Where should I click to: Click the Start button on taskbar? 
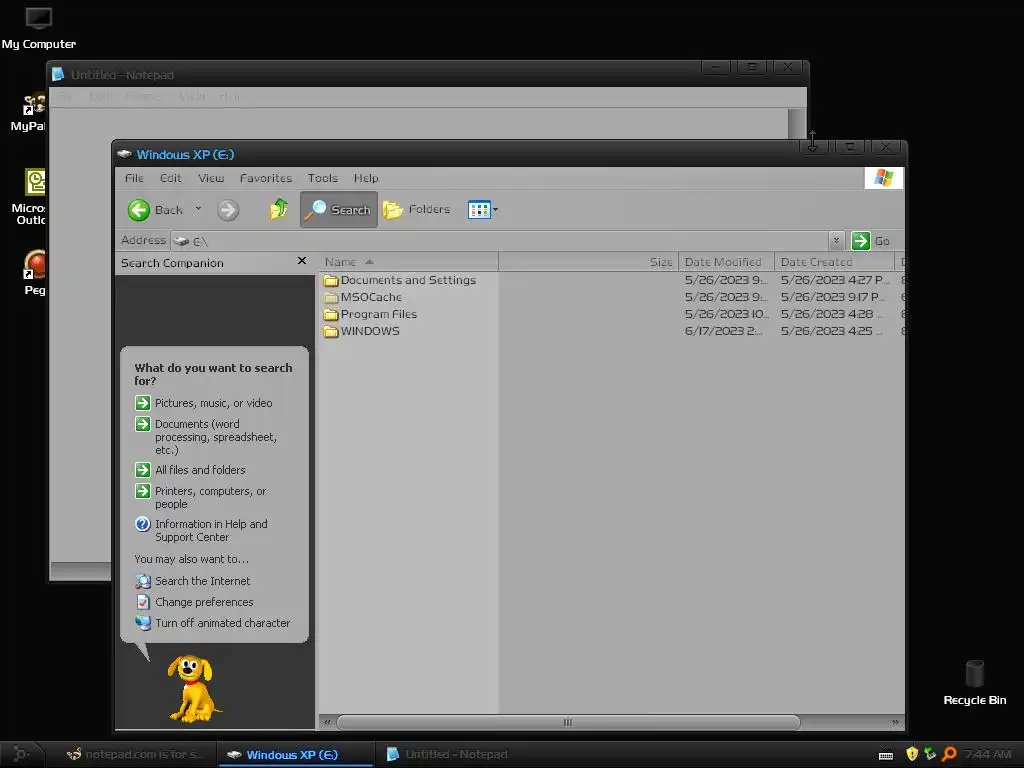tap(21, 754)
